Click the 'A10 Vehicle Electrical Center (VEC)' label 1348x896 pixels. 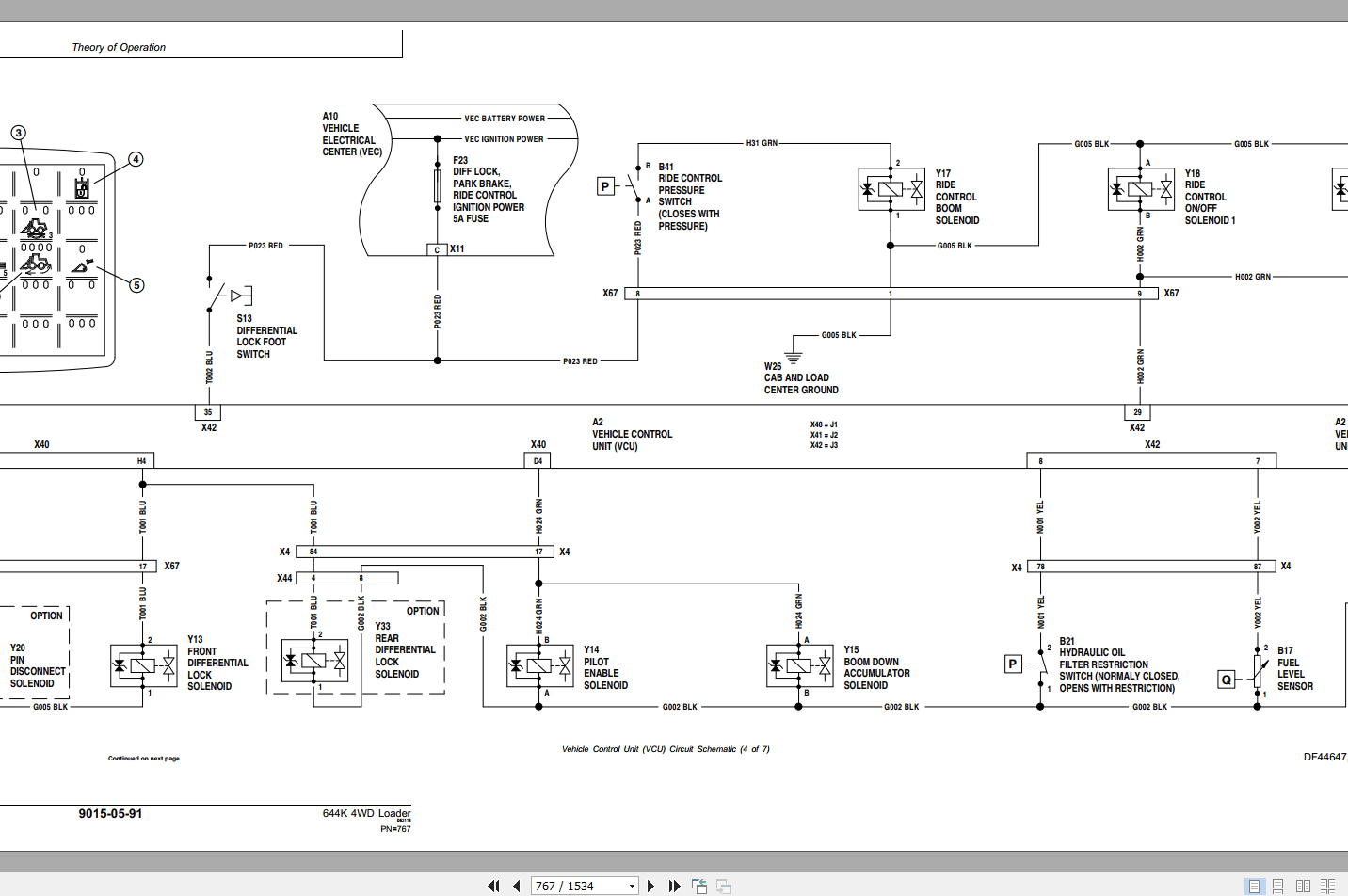pyautogui.click(x=352, y=134)
